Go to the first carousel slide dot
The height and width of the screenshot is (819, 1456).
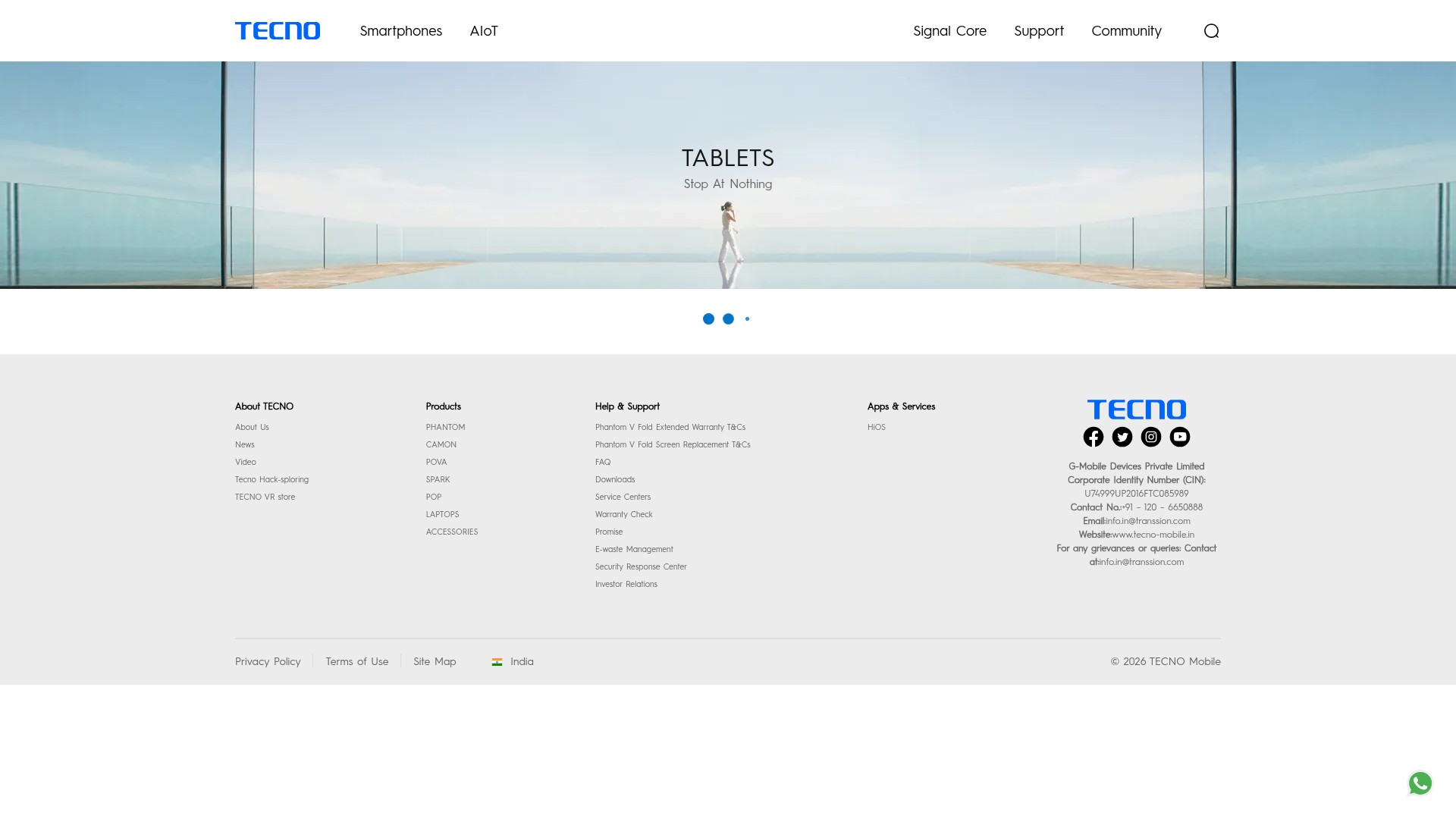tap(708, 319)
